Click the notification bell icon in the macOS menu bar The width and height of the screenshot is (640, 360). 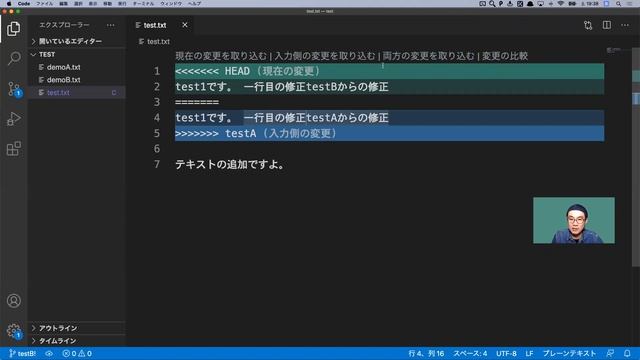(x=530, y=4)
